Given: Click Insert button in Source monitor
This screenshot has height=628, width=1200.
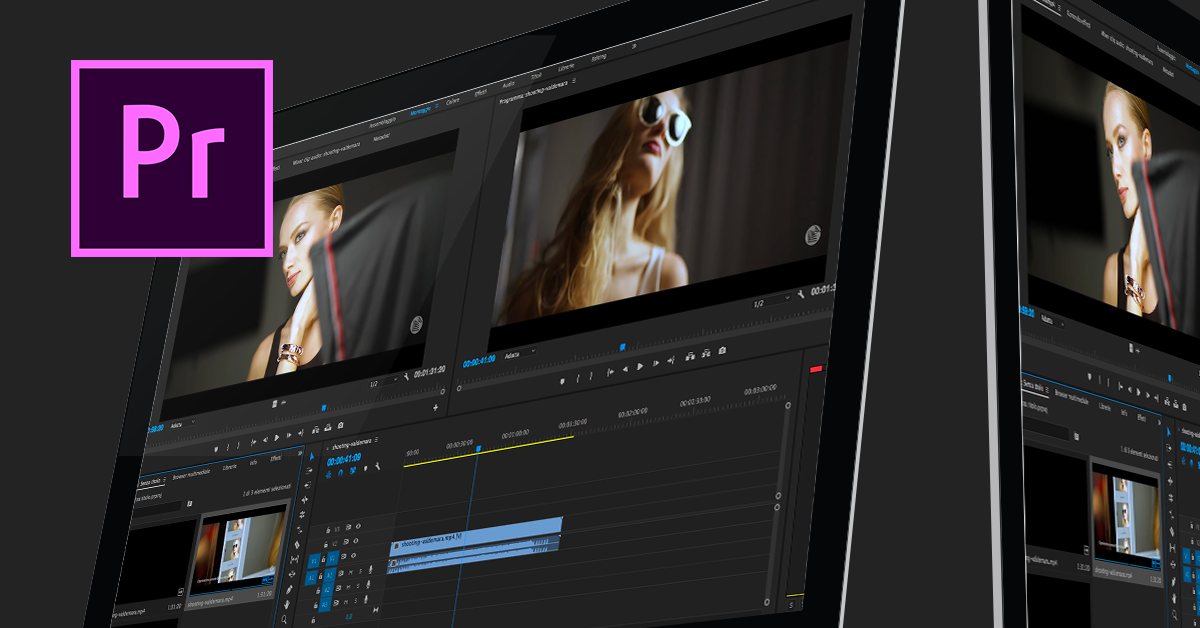Looking at the screenshot, I should click(315, 430).
